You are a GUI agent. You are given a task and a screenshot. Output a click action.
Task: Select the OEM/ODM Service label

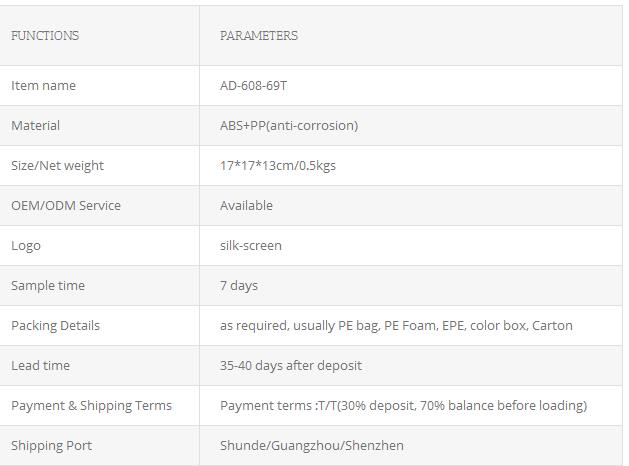click(x=66, y=205)
